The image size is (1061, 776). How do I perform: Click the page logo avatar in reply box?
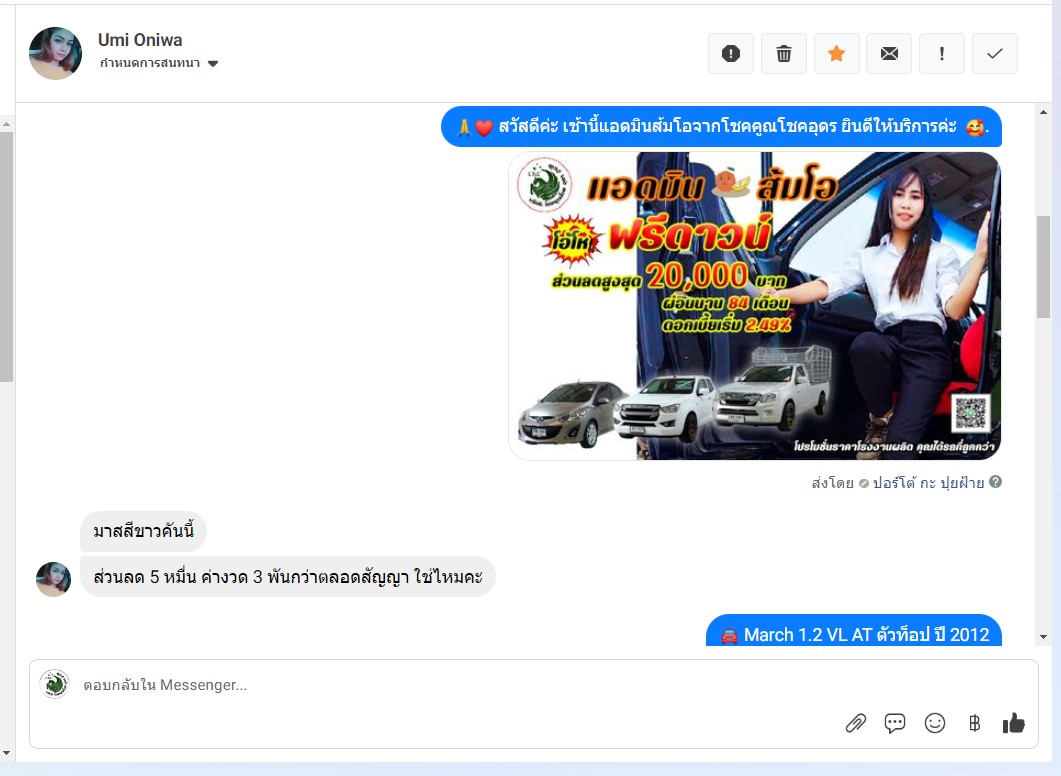tap(54, 684)
